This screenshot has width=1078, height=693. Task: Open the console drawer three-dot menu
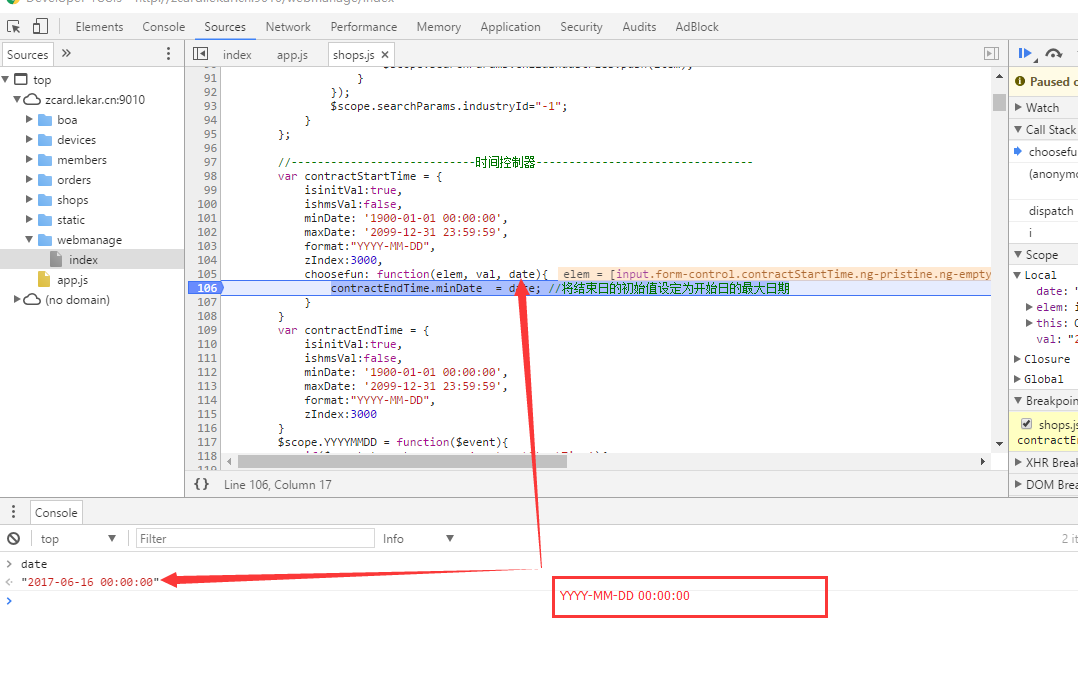click(13, 512)
